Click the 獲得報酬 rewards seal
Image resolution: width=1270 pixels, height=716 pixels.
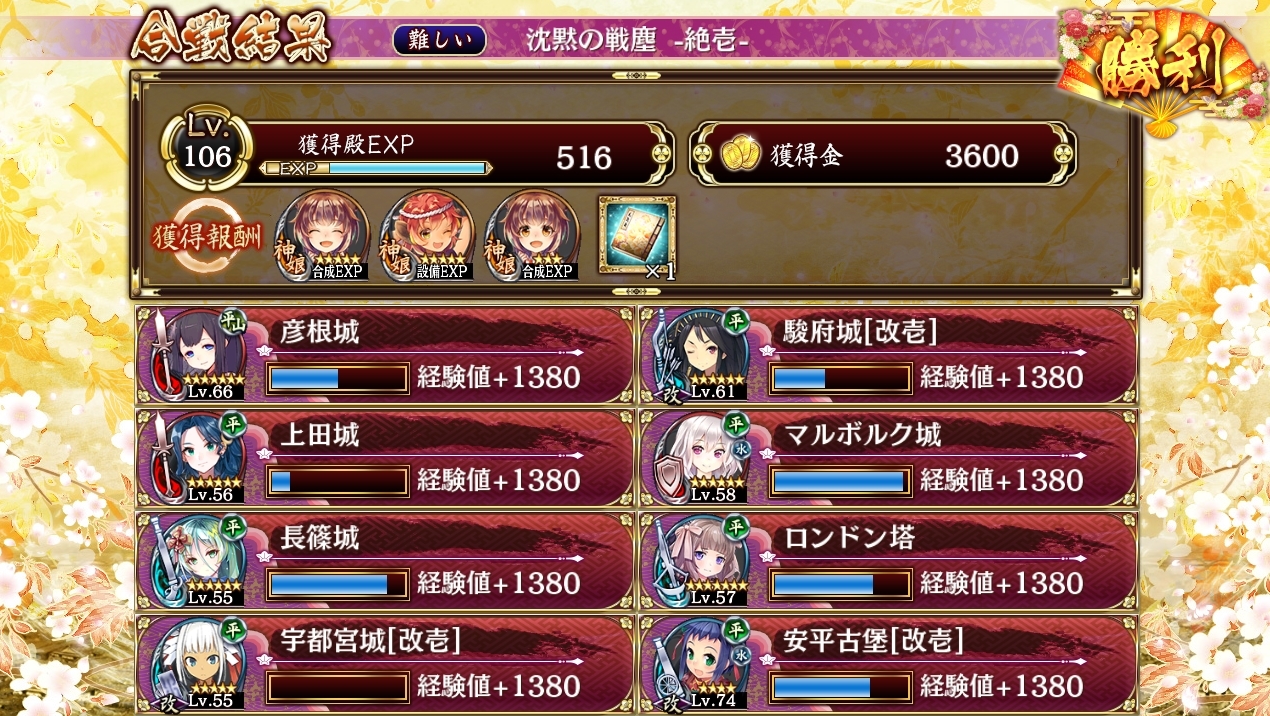click(205, 237)
